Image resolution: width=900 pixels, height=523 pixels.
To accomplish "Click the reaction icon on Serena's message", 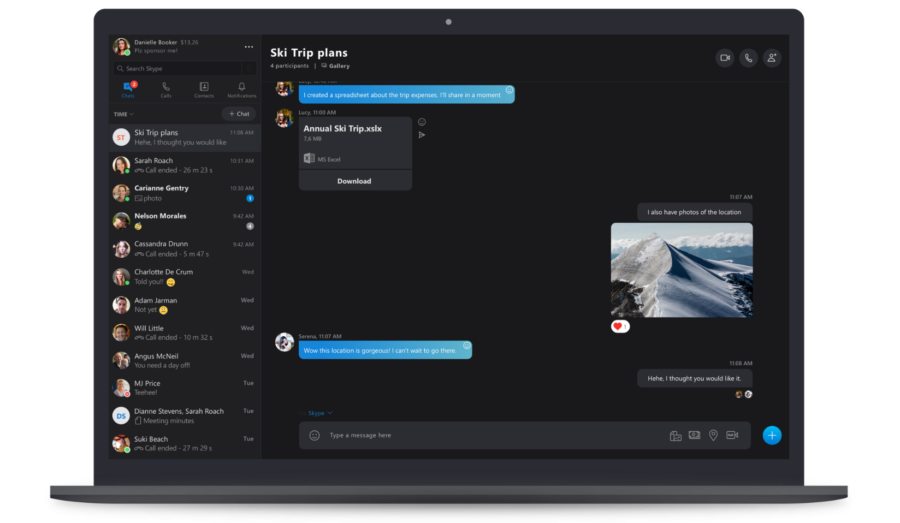I will tap(467, 346).
